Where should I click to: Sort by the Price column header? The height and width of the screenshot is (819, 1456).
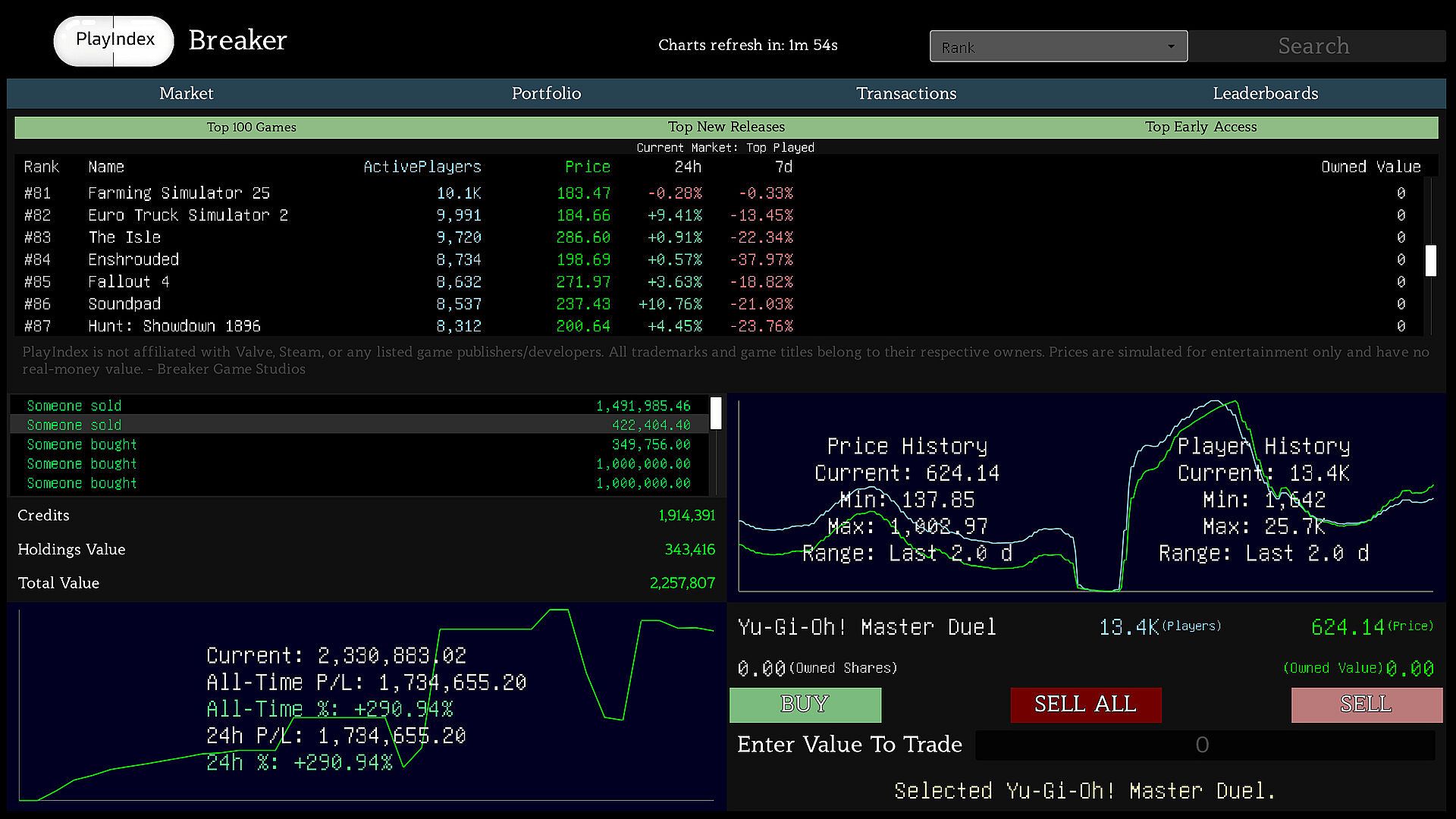[x=588, y=167]
